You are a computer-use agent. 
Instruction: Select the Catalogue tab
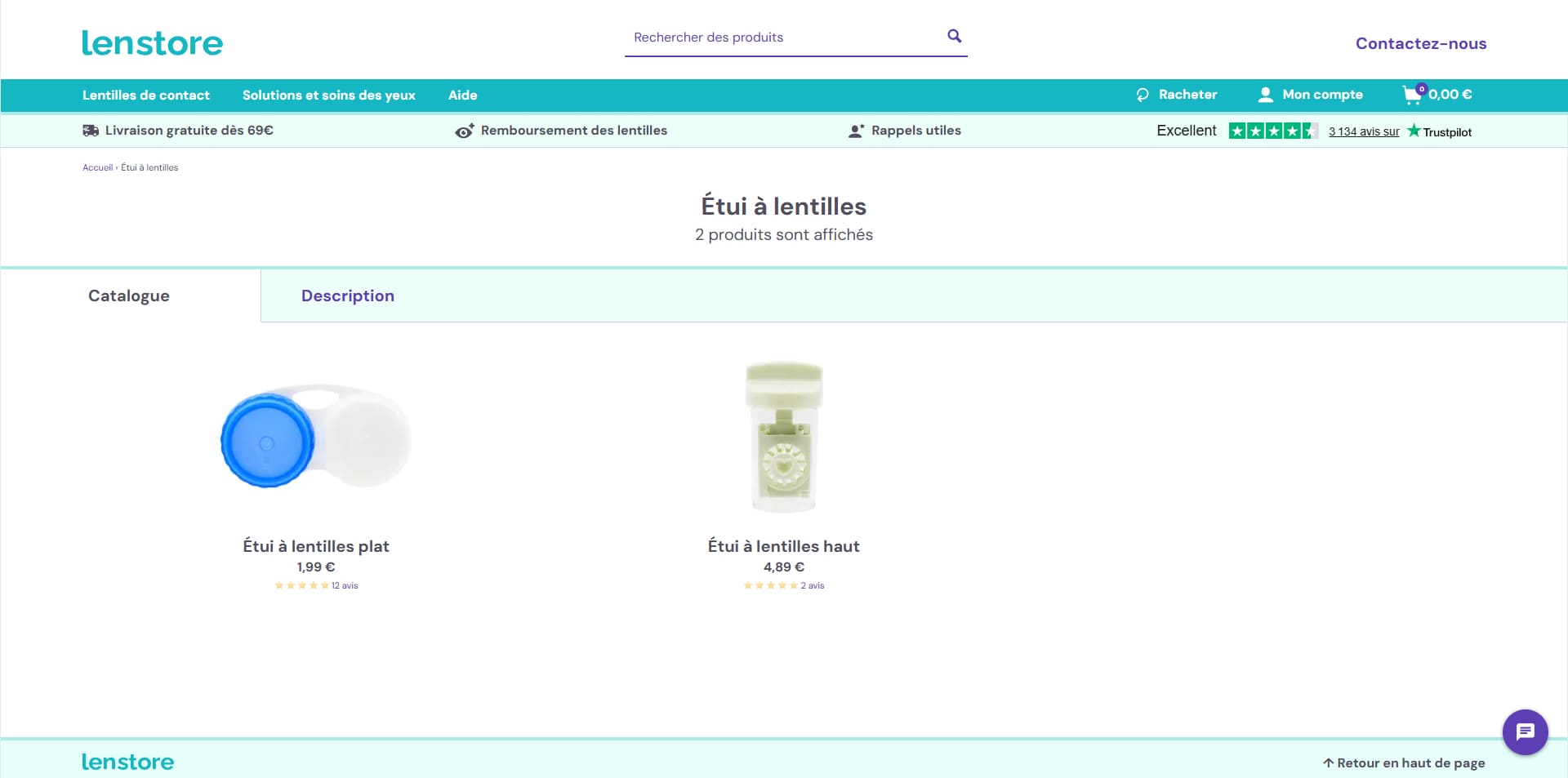point(129,296)
